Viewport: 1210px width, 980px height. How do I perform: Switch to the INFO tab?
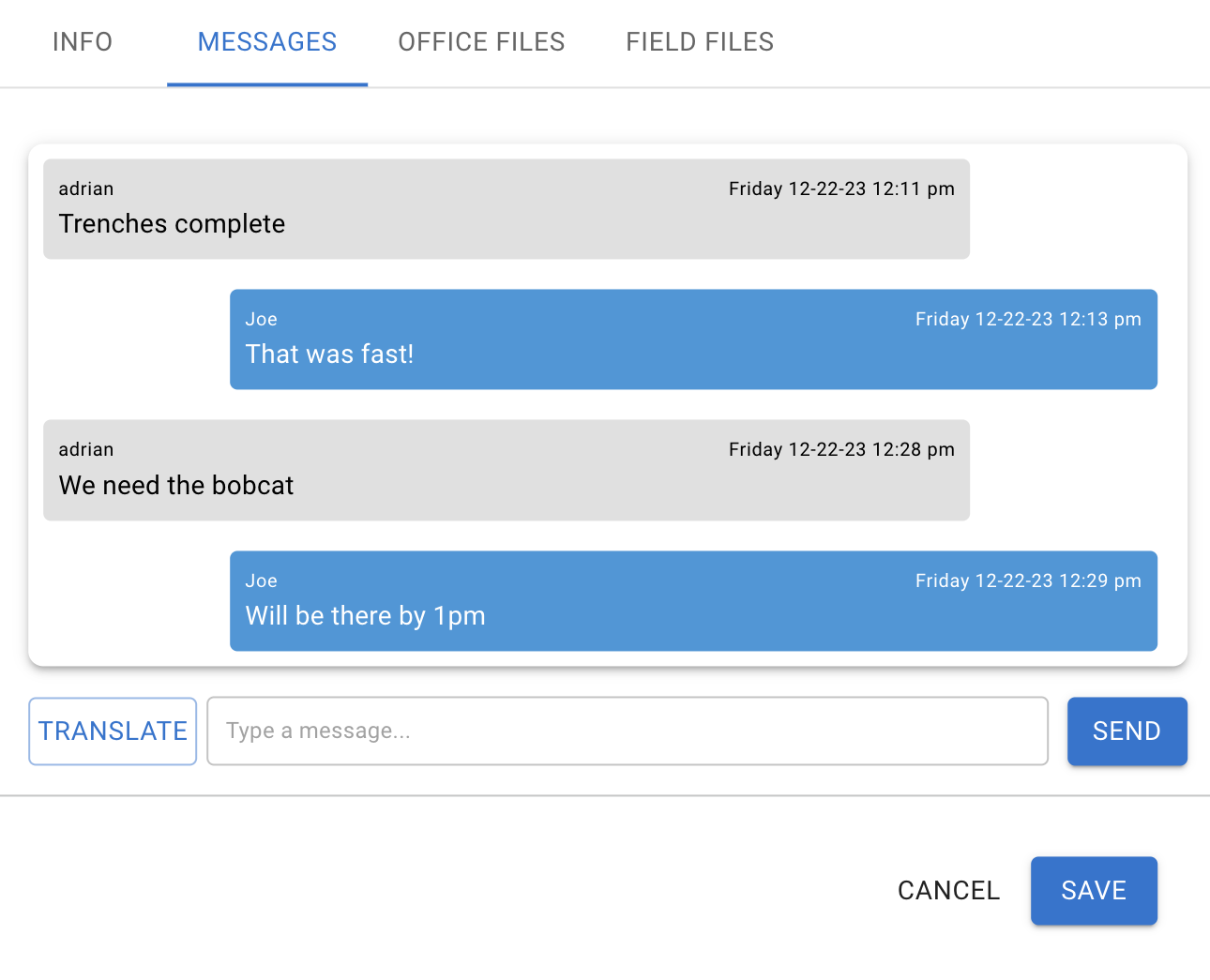tap(83, 42)
